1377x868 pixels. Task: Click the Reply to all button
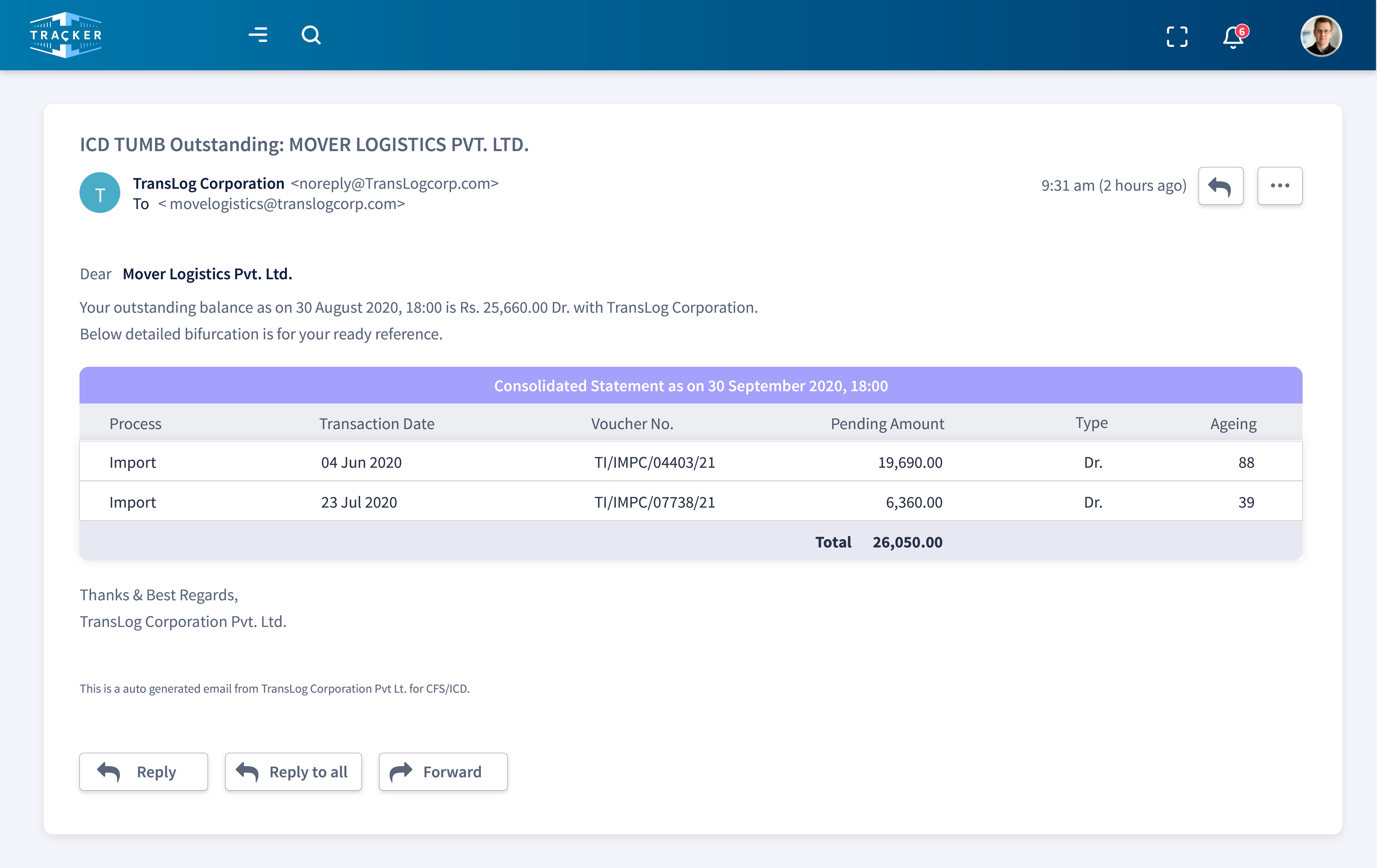(293, 771)
